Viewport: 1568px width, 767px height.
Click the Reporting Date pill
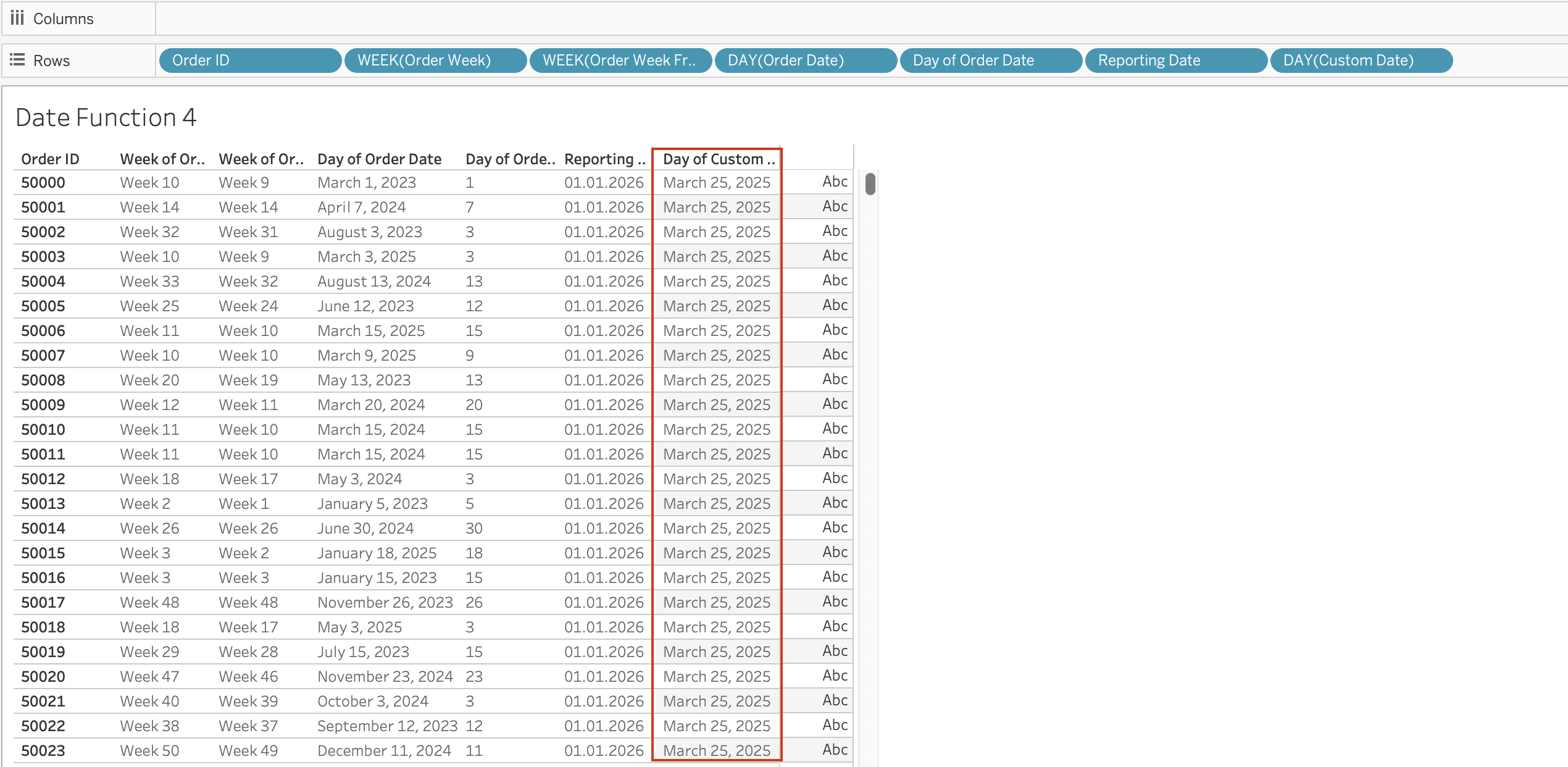click(x=1175, y=60)
